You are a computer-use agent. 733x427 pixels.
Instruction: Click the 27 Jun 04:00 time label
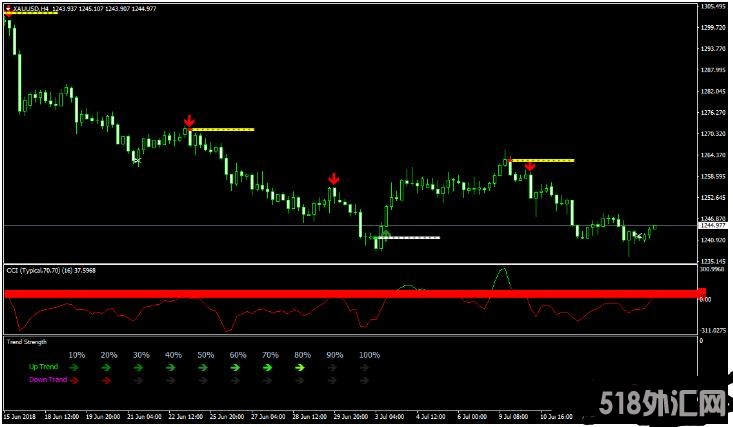(268, 416)
